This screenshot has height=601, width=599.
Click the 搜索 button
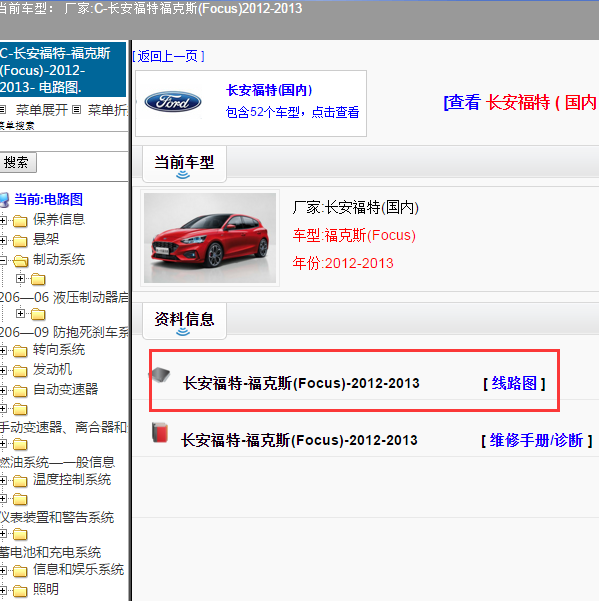pyautogui.click(x=16, y=163)
